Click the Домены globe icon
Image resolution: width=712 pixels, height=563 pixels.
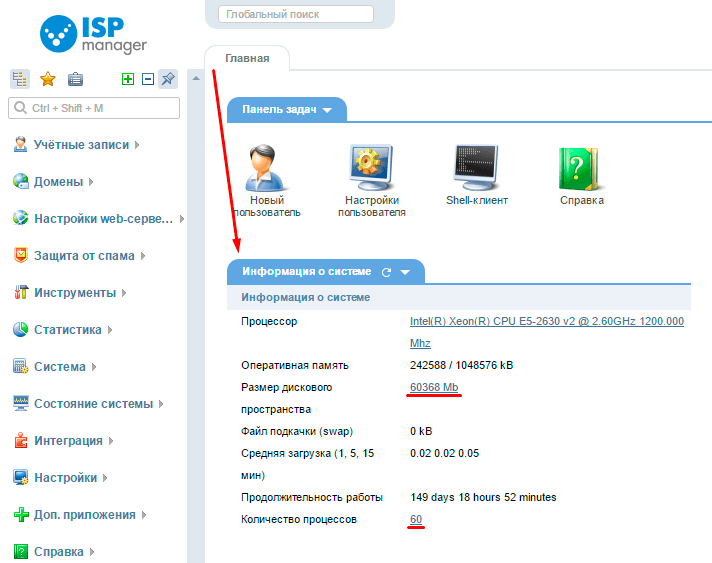coord(20,182)
